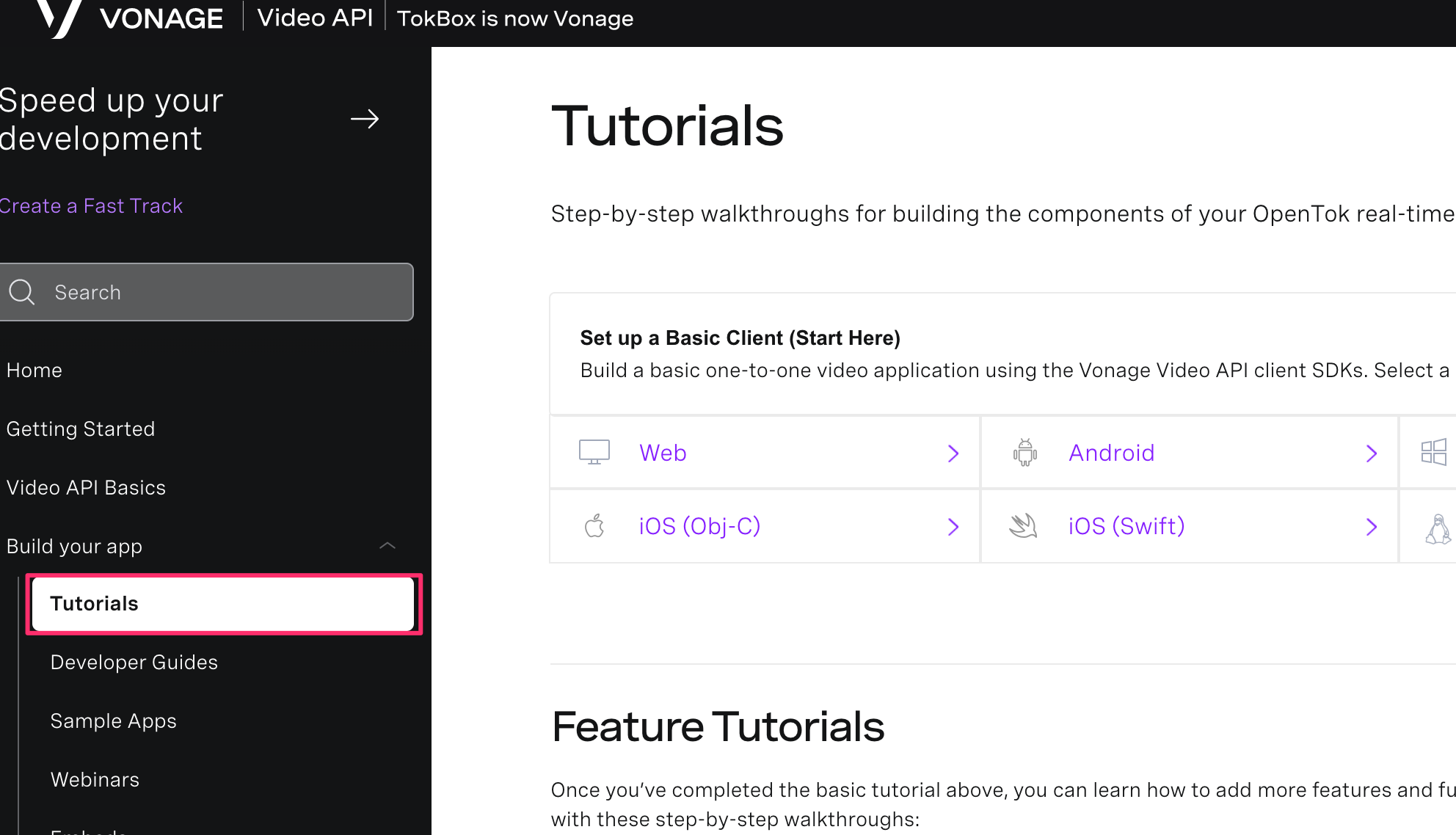Click the Apple icon beside iOS (Obj-C)
1456x835 pixels.
pyautogui.click(x=594, y=526)
